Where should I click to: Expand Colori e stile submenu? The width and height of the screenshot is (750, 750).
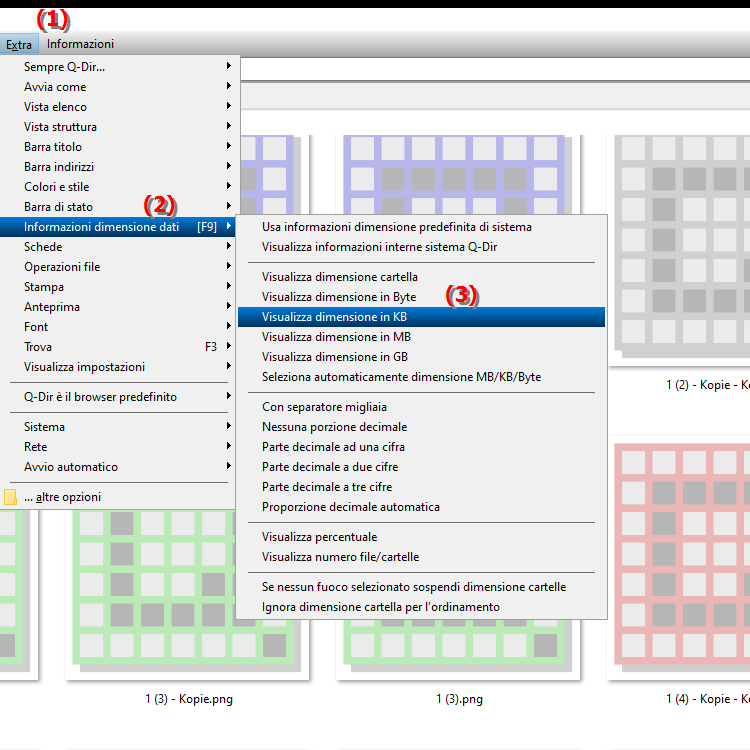[118, 187]
